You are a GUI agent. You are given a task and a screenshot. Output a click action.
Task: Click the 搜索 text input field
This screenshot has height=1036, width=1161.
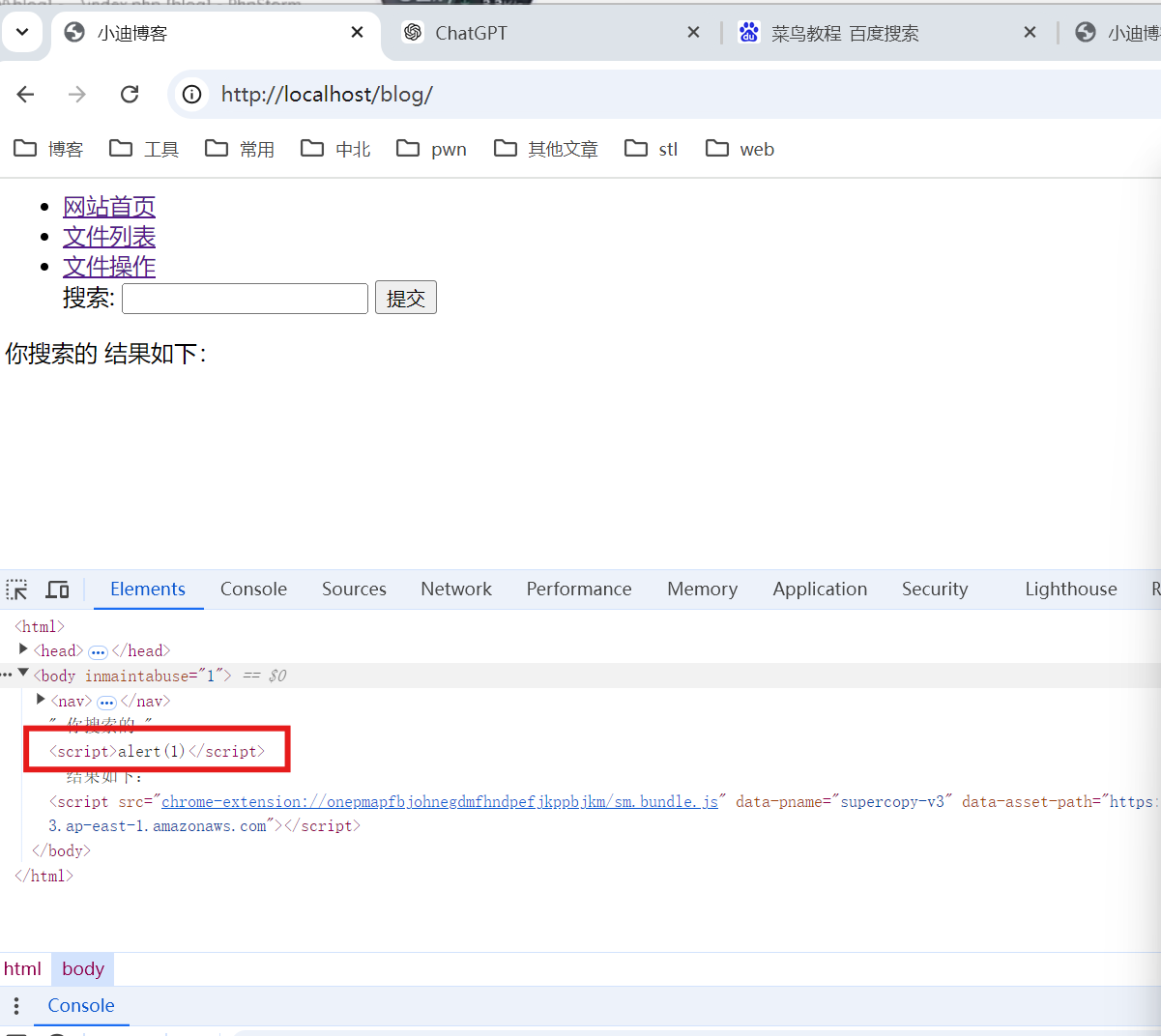click(245, 299)
